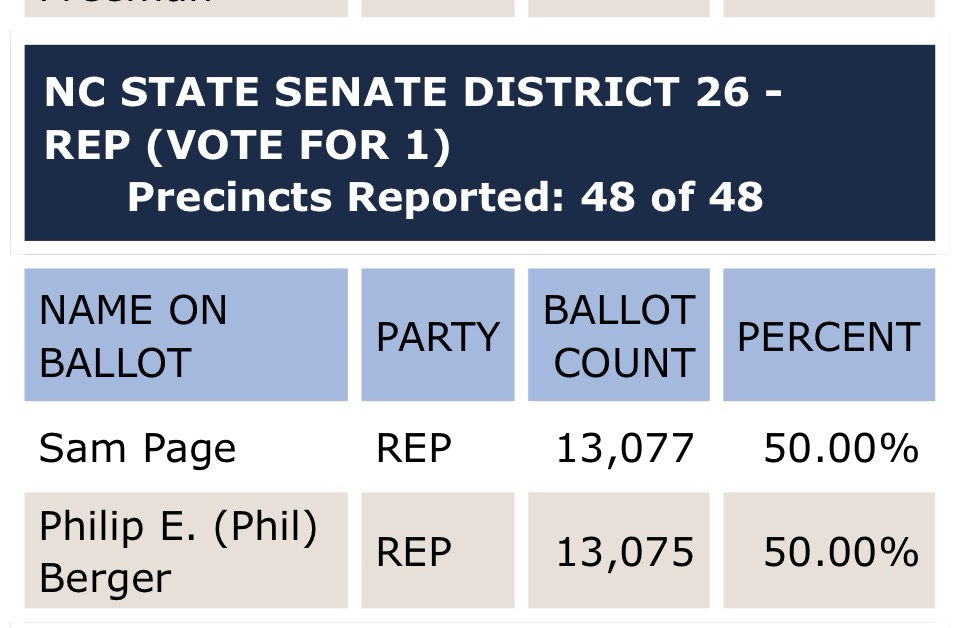
Task: Click the PARTY column header
Action: point(437,337)
